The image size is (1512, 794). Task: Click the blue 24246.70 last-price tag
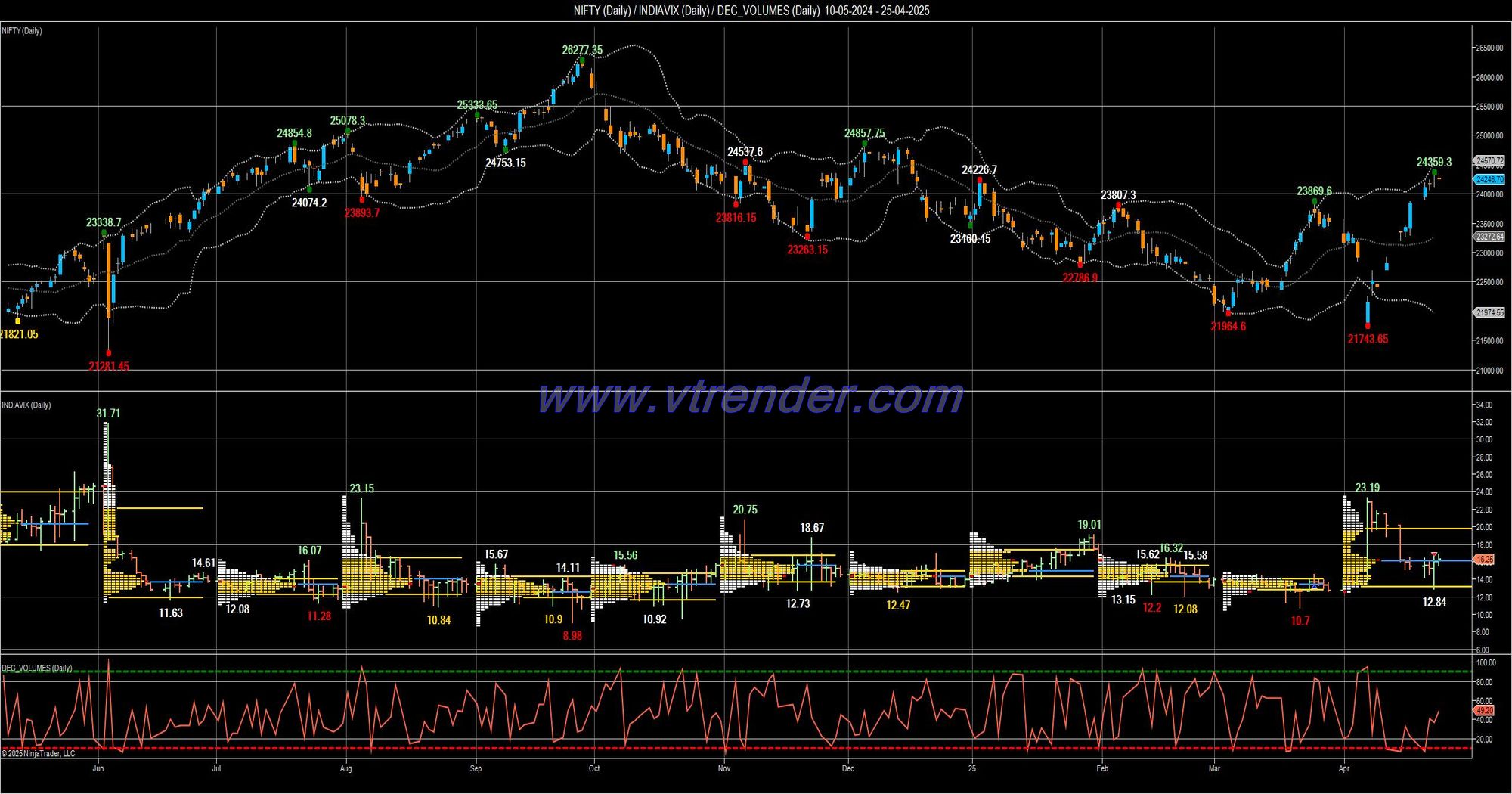1489,179
